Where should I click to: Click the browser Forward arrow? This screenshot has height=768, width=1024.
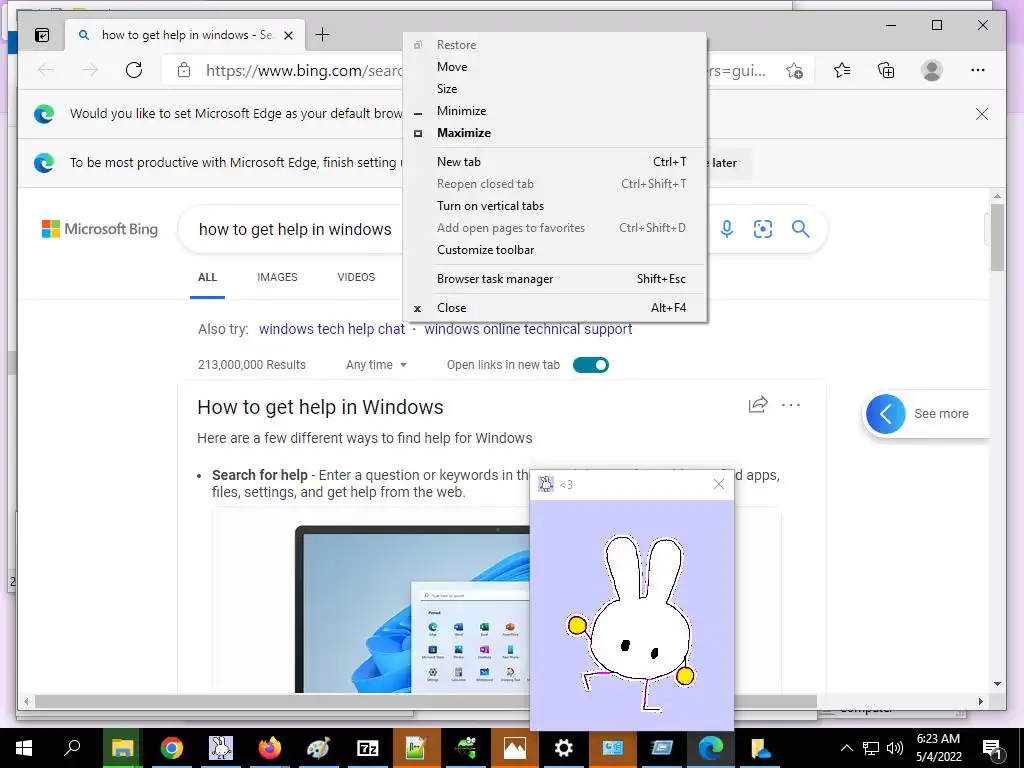(90, 70)
